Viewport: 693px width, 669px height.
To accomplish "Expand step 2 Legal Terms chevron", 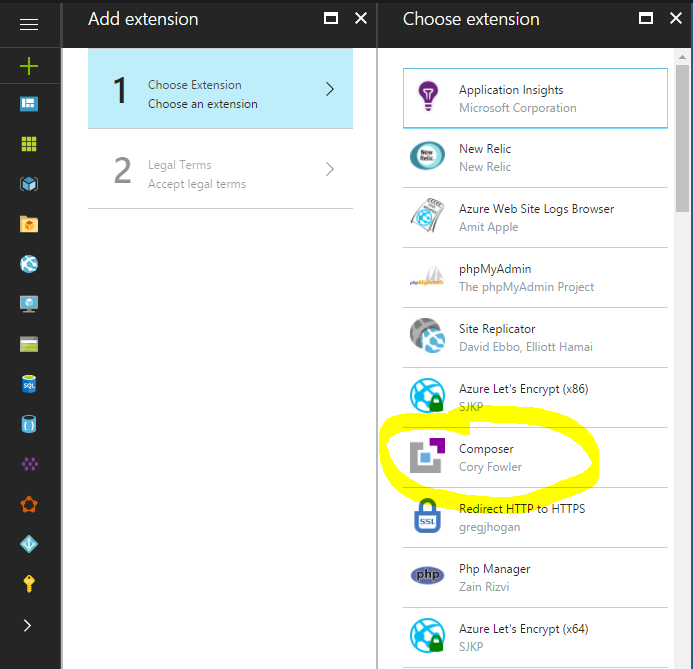I will (x=330, y=169).
